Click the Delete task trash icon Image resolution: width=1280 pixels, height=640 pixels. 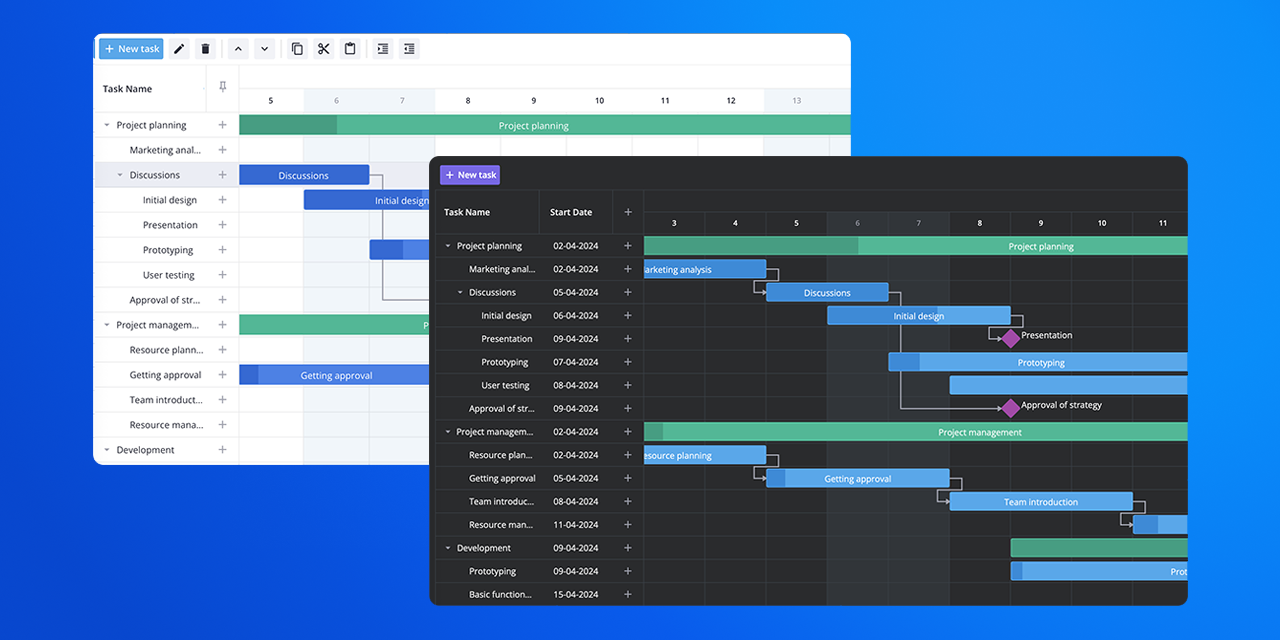click(205, 48)
